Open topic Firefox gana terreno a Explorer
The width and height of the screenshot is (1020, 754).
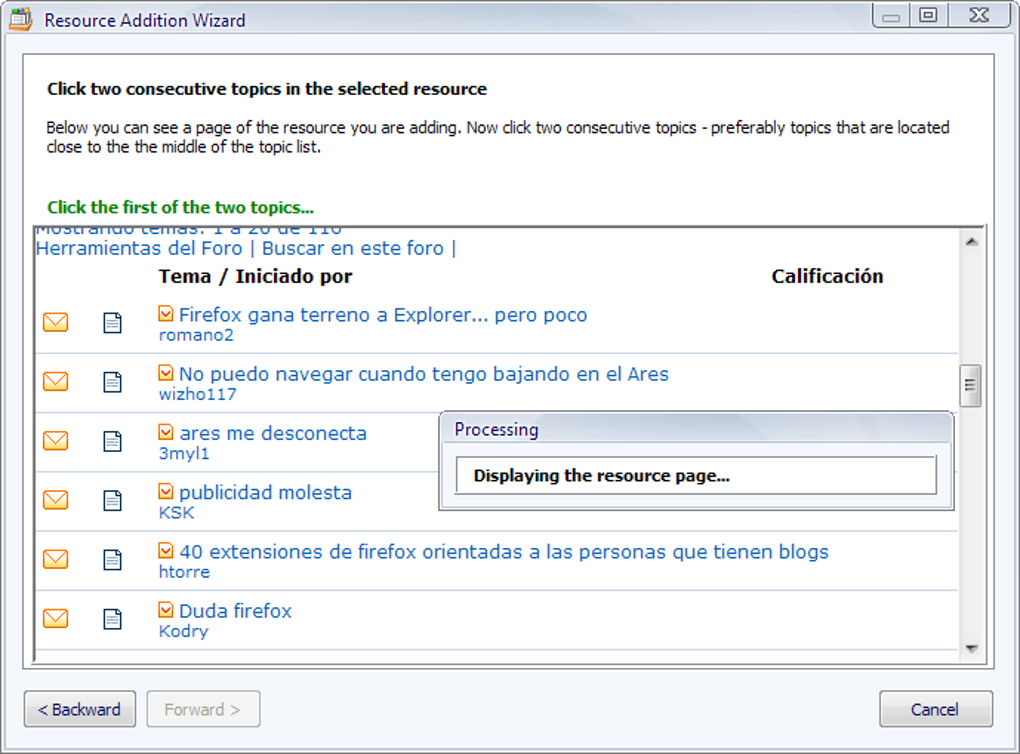382,315
